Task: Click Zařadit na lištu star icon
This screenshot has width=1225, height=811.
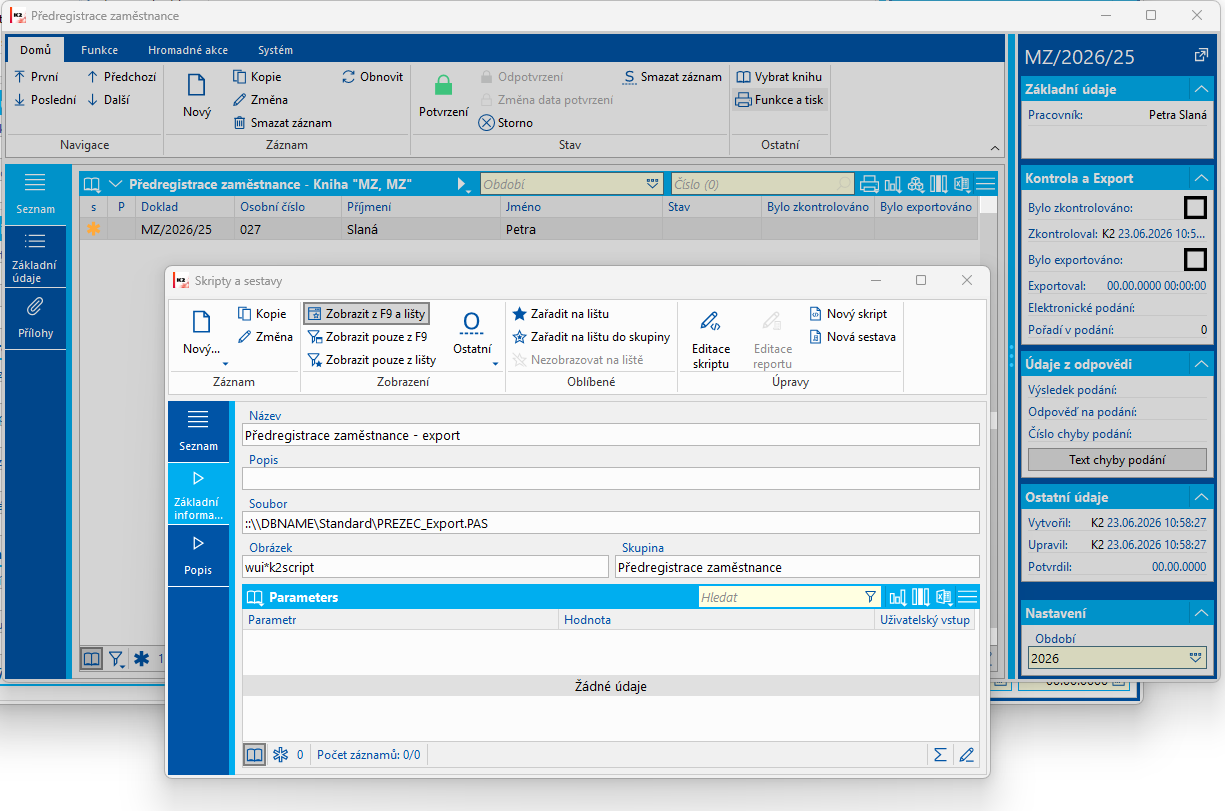Action: [x=519, y=314]
